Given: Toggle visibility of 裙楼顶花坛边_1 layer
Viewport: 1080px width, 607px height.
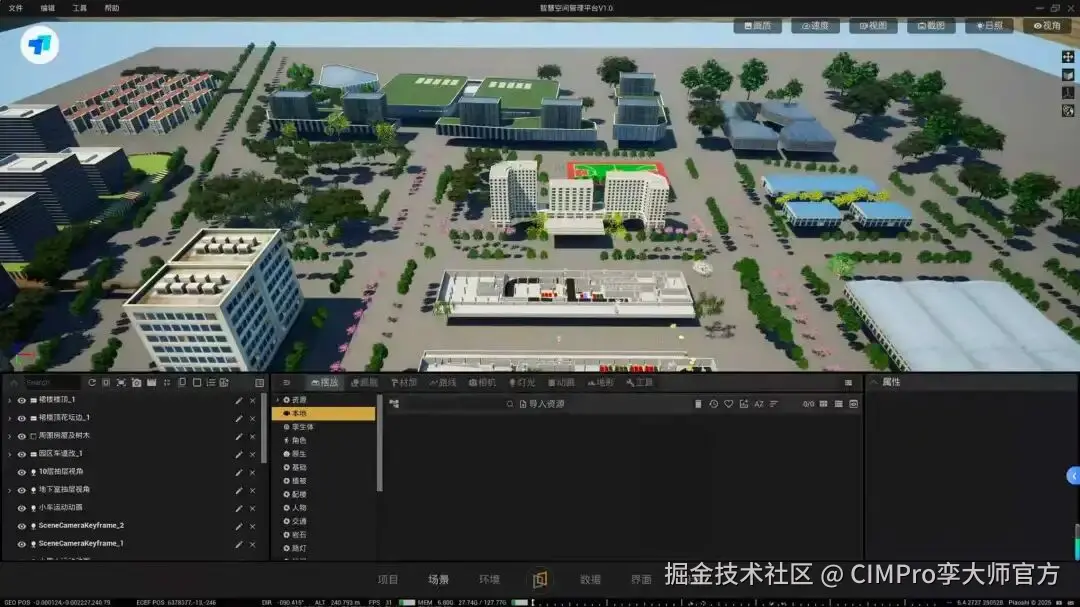Looking at the screenshot, I should click(x=21, y=418).
